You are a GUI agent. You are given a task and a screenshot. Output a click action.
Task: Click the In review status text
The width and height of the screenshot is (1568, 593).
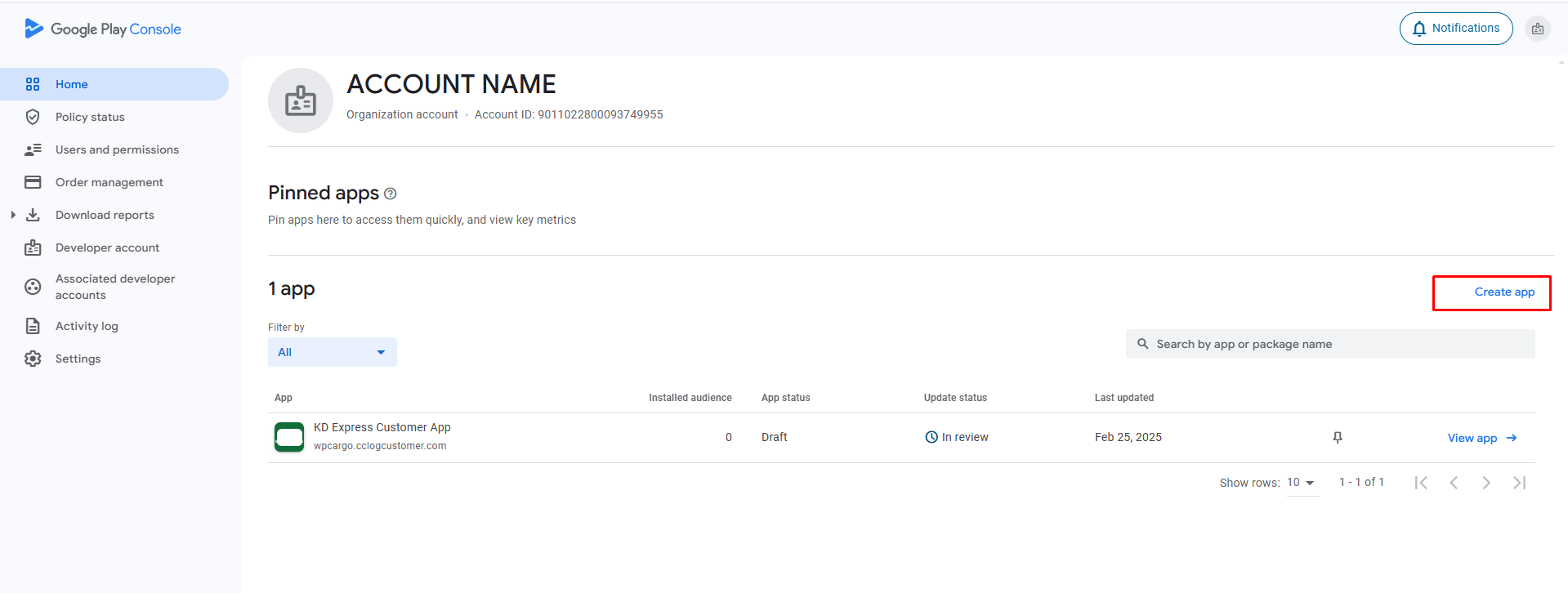coord(965,437)
